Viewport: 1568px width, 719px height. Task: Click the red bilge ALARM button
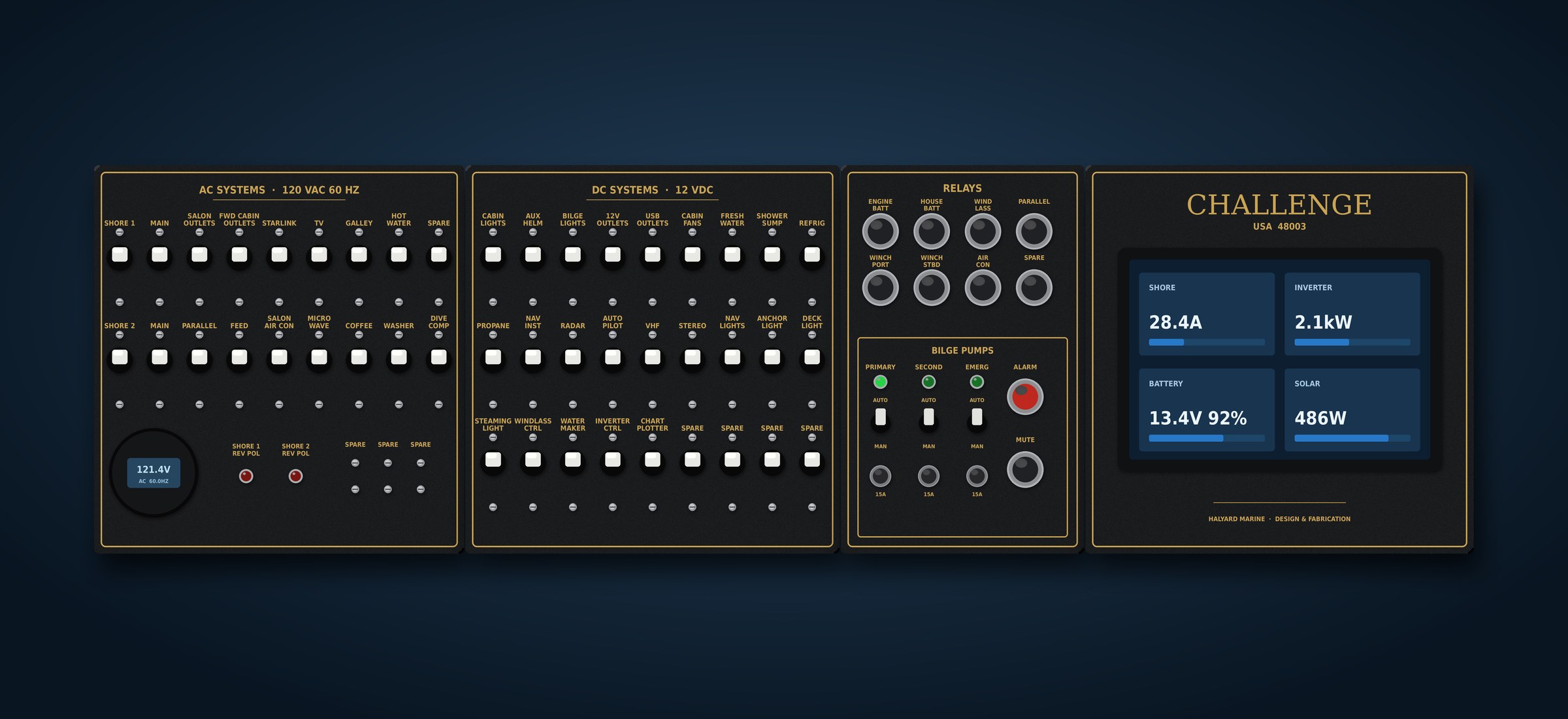tap(1025, 397)
